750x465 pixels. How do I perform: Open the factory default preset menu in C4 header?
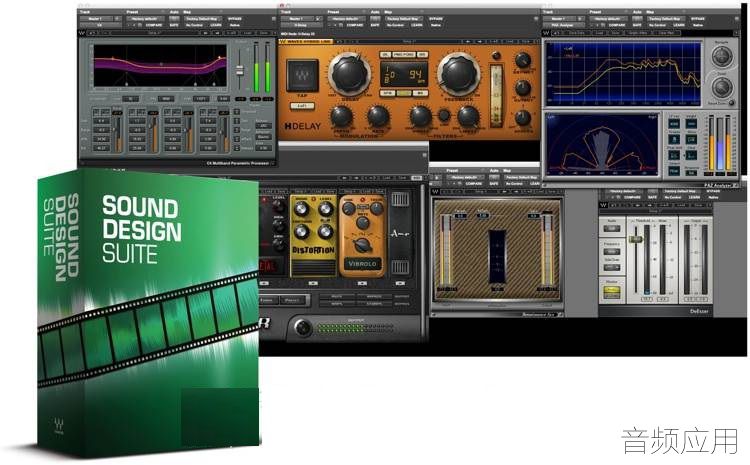coord(144,19)
